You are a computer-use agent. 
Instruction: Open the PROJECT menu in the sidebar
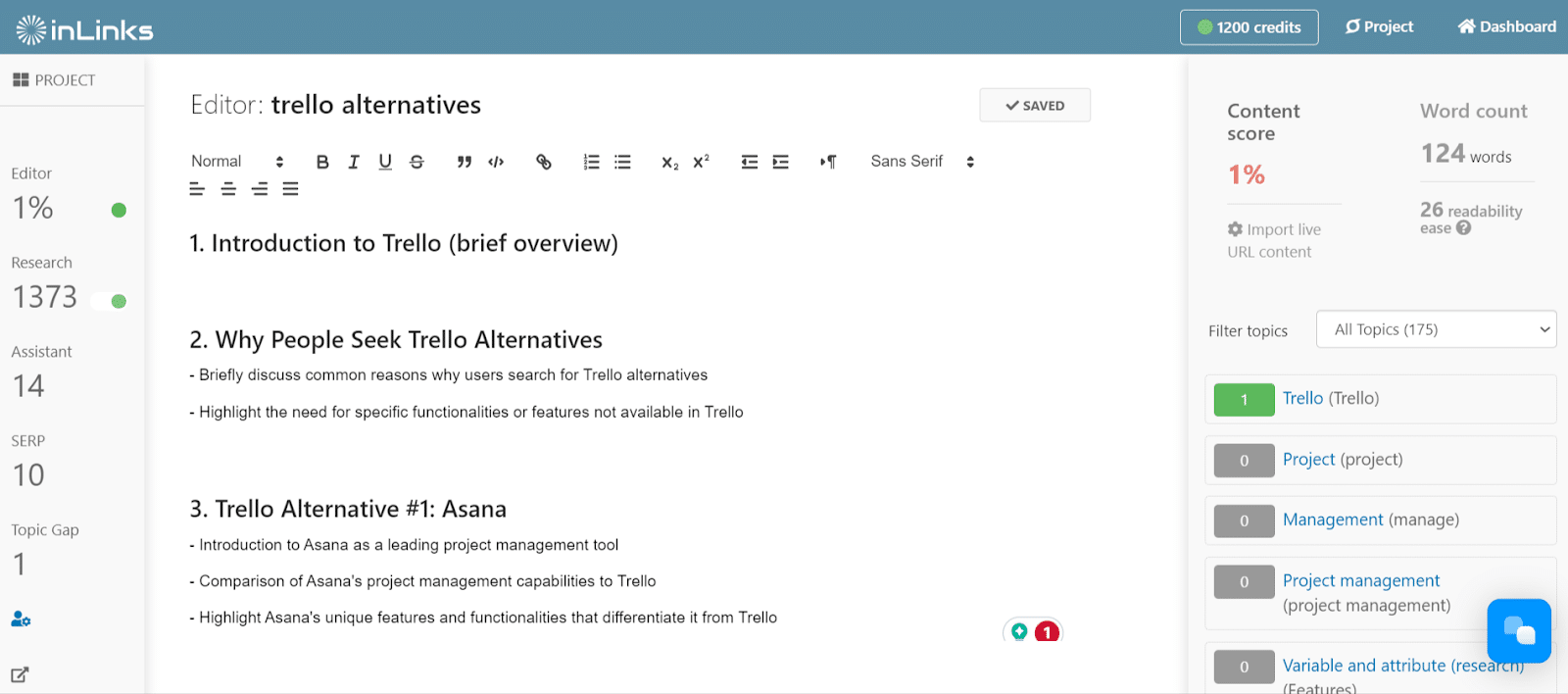coord(54,80)
